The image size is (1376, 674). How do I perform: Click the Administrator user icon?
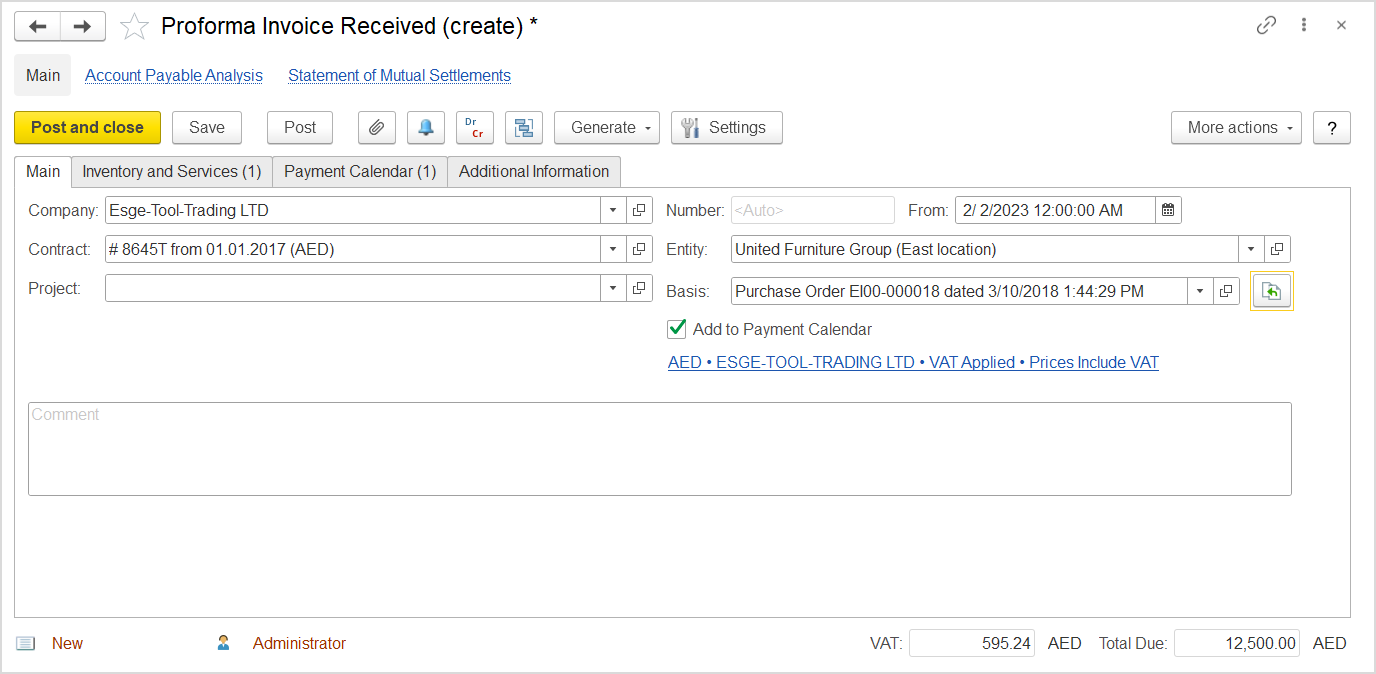pos(222,643)
